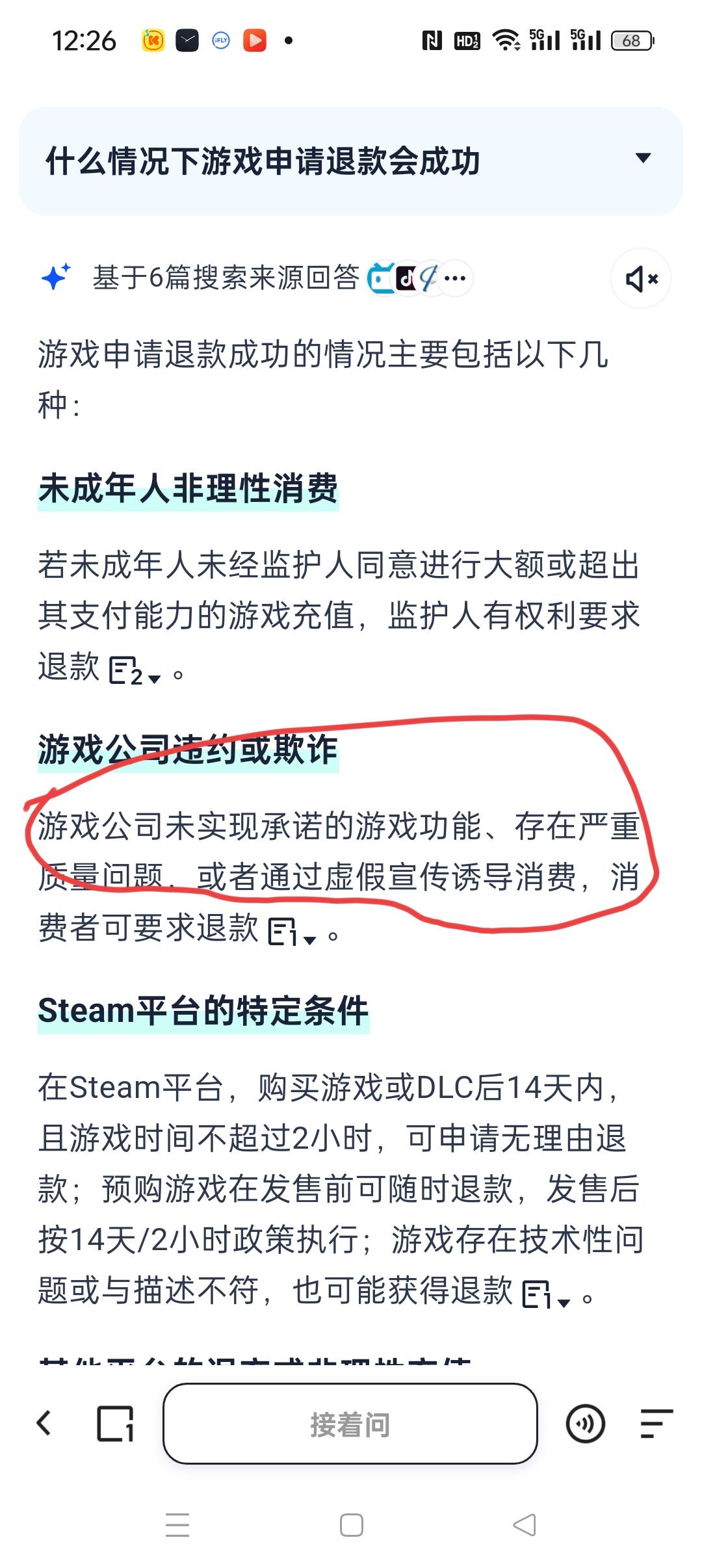Collapse the question header dropdown arrow

(x=643, y=158)
